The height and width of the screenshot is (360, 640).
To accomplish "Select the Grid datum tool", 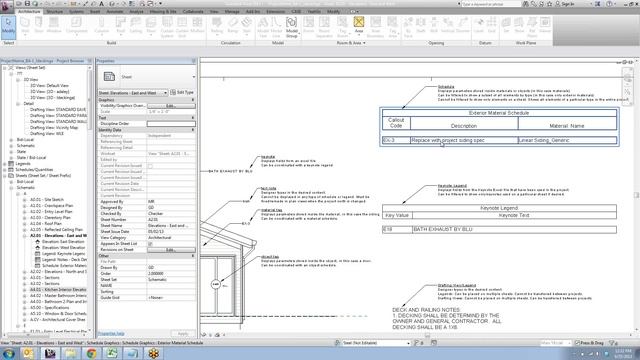I will (x=491, y=25).
